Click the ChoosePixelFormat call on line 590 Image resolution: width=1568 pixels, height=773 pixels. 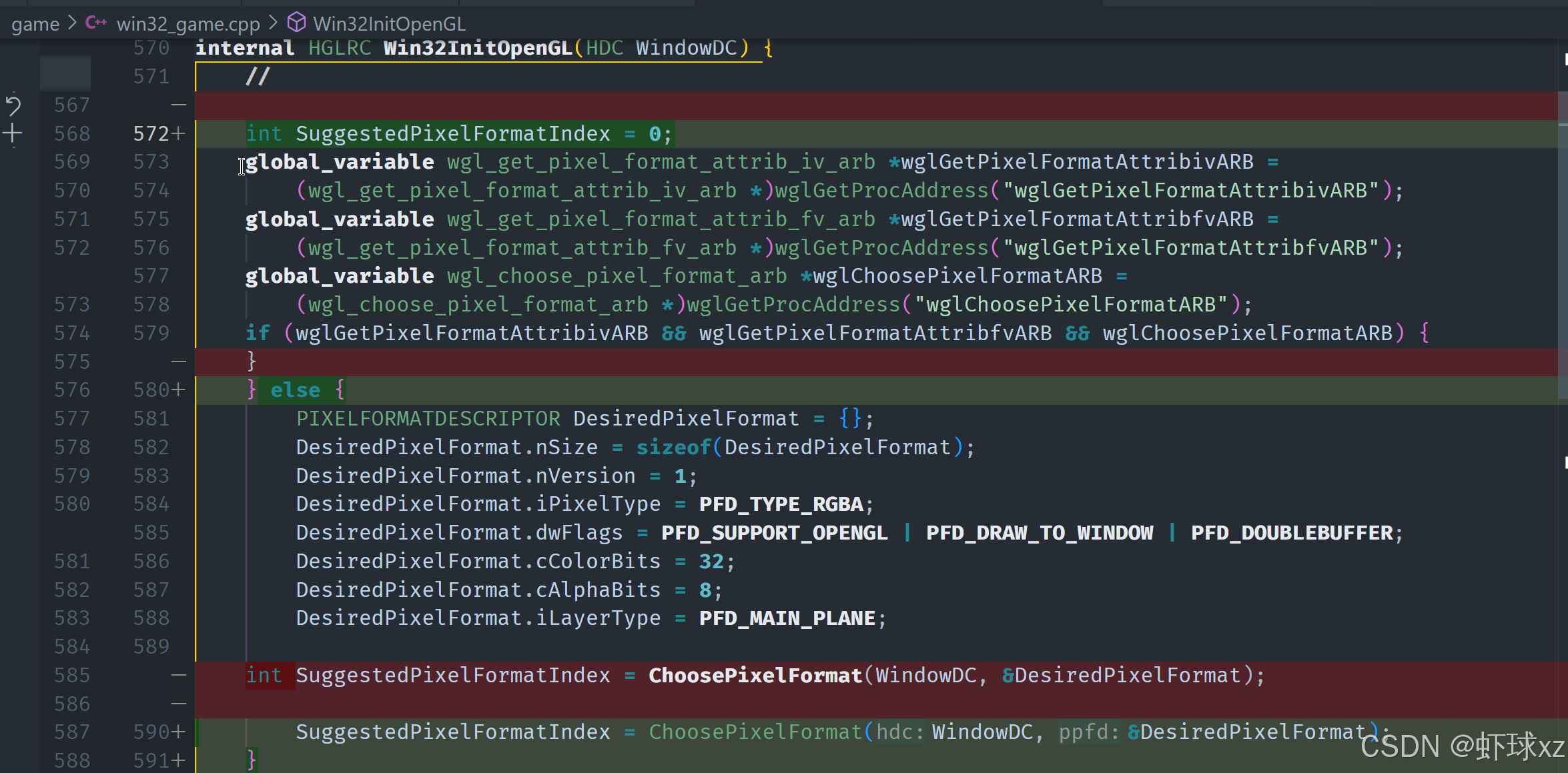pos(755,732)
